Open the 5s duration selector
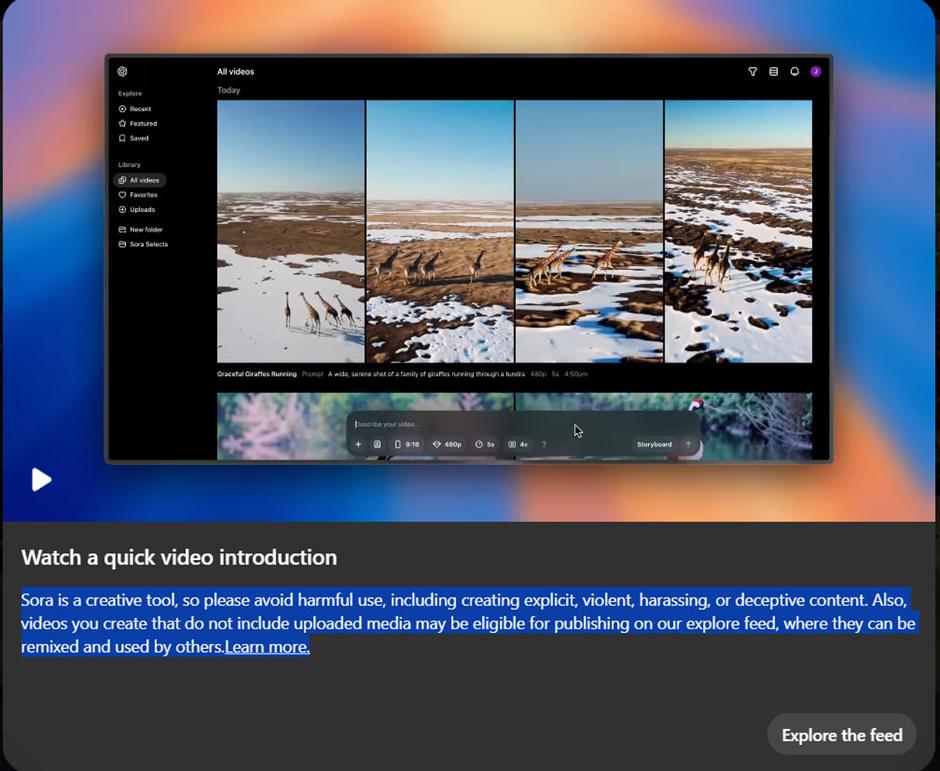 click(x=484, y=444)
